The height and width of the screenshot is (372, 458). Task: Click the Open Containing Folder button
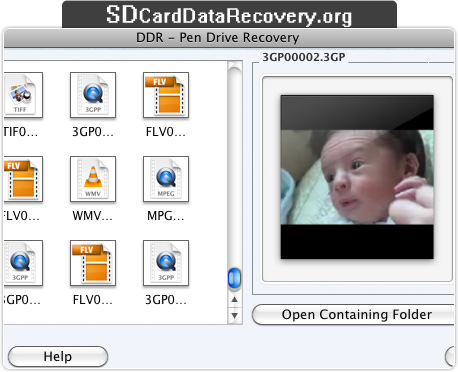coord(353,314)
